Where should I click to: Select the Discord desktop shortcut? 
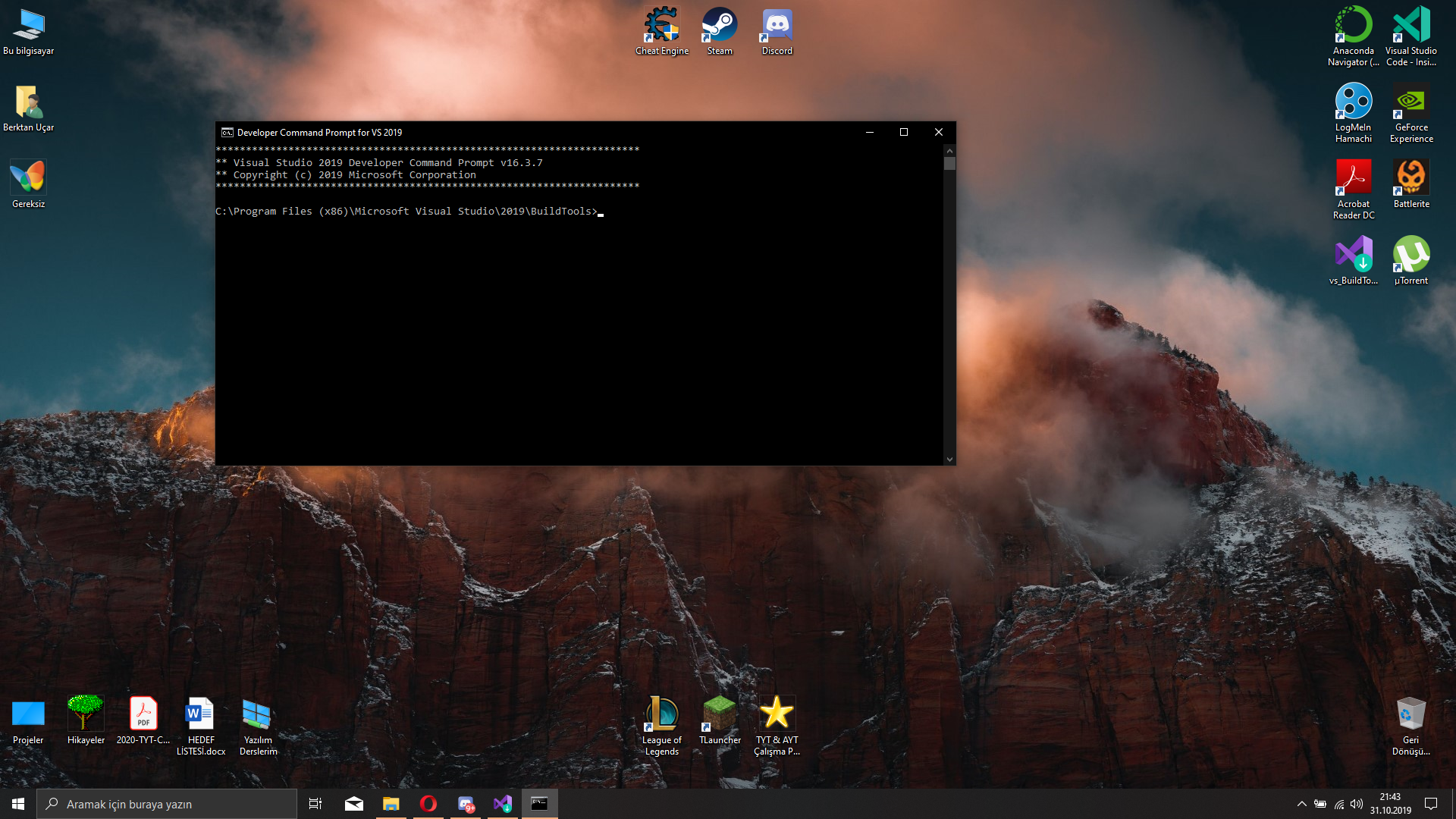click(777, 30)
